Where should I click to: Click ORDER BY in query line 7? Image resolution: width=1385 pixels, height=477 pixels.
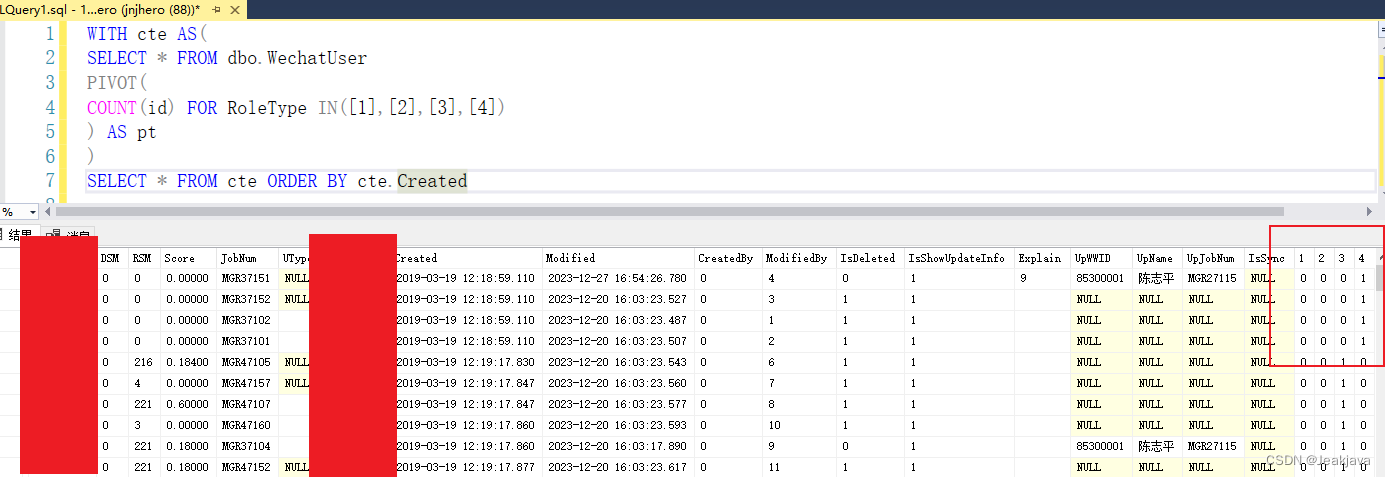pos(307,181)
